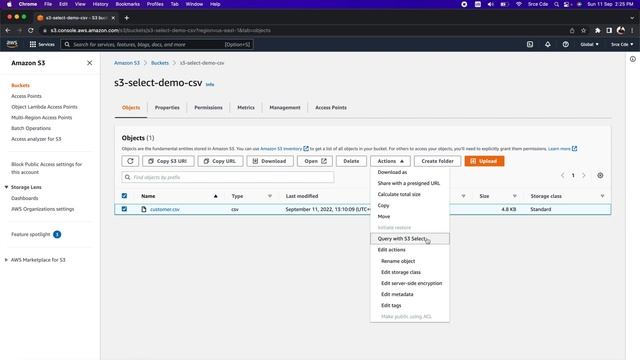Image resolution: width=640 pixels, height=360 pixels.
Task: Toggle the select-all objects checkbox
Action: click(124, 196)
